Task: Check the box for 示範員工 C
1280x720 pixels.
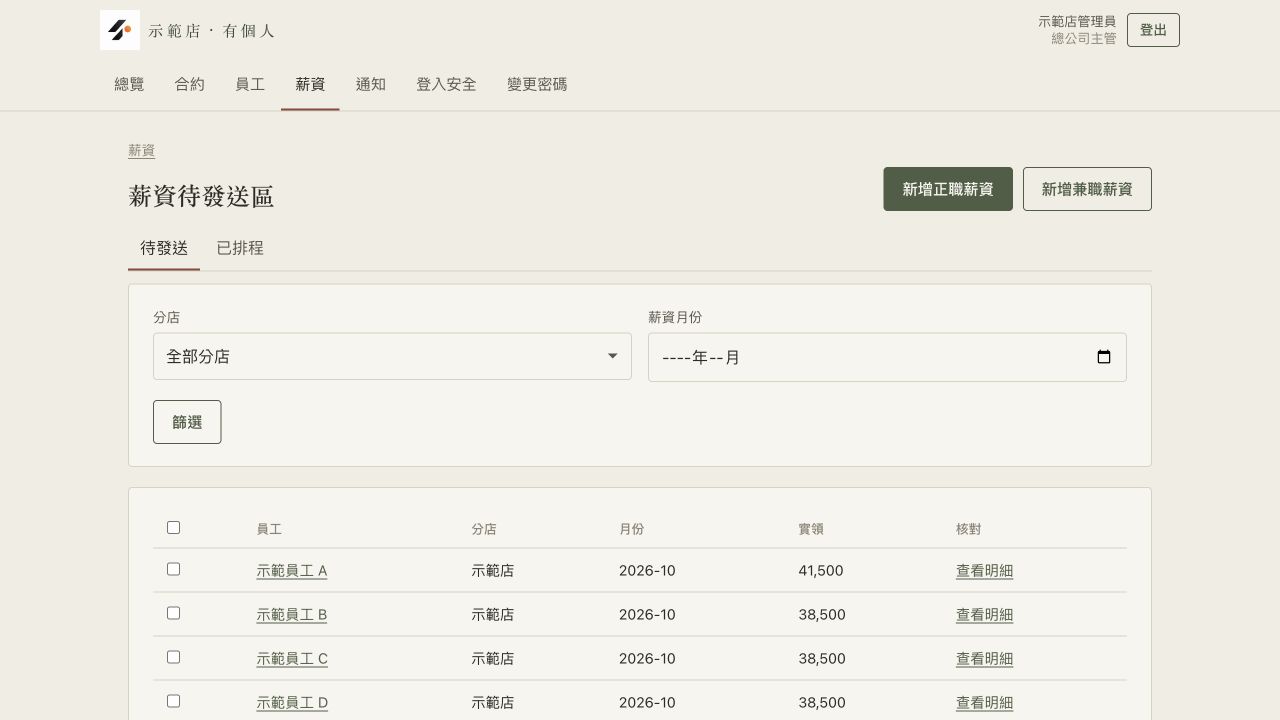Action: tap(173, 657)
